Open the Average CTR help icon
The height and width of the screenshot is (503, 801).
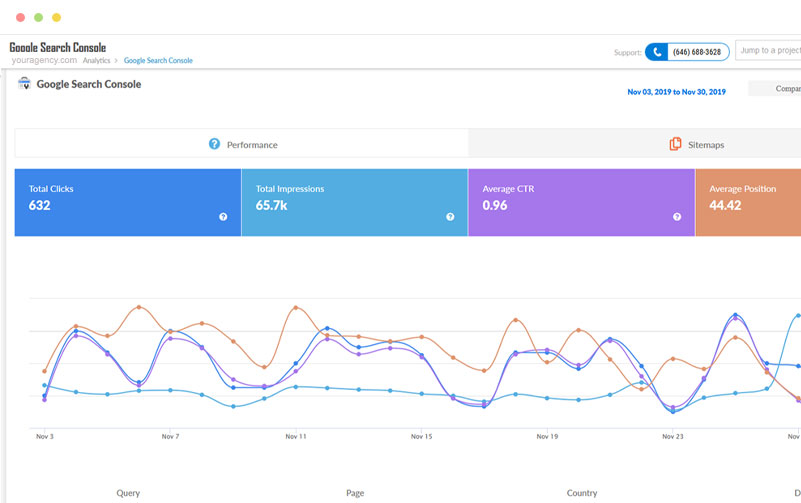[x=677, y=217]
